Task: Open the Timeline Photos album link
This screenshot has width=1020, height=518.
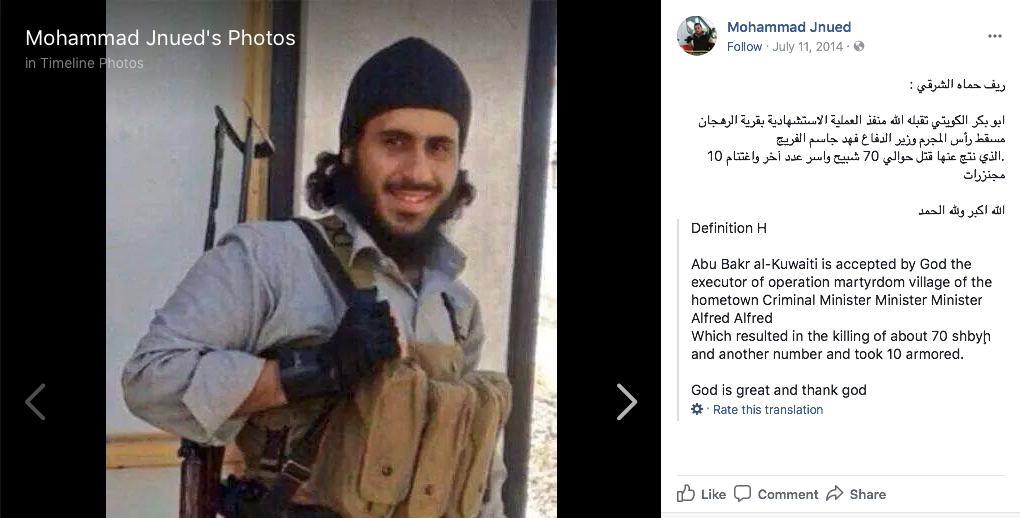Action: pos(92,63)
